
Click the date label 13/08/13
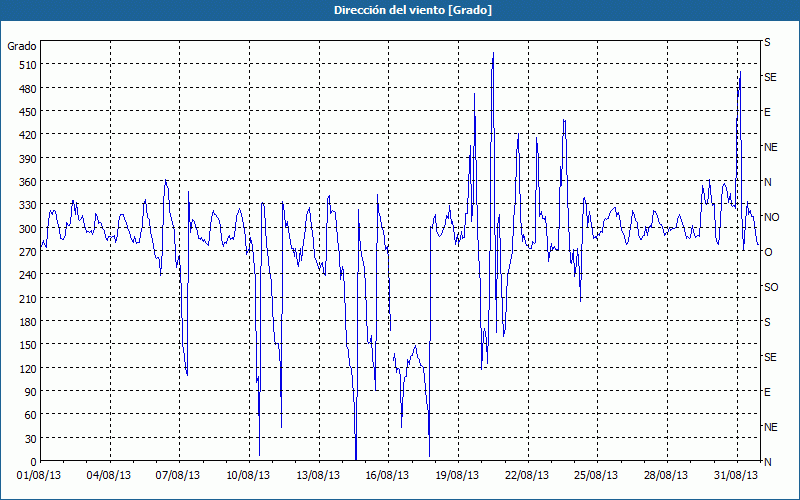click(x=318, y=476)
